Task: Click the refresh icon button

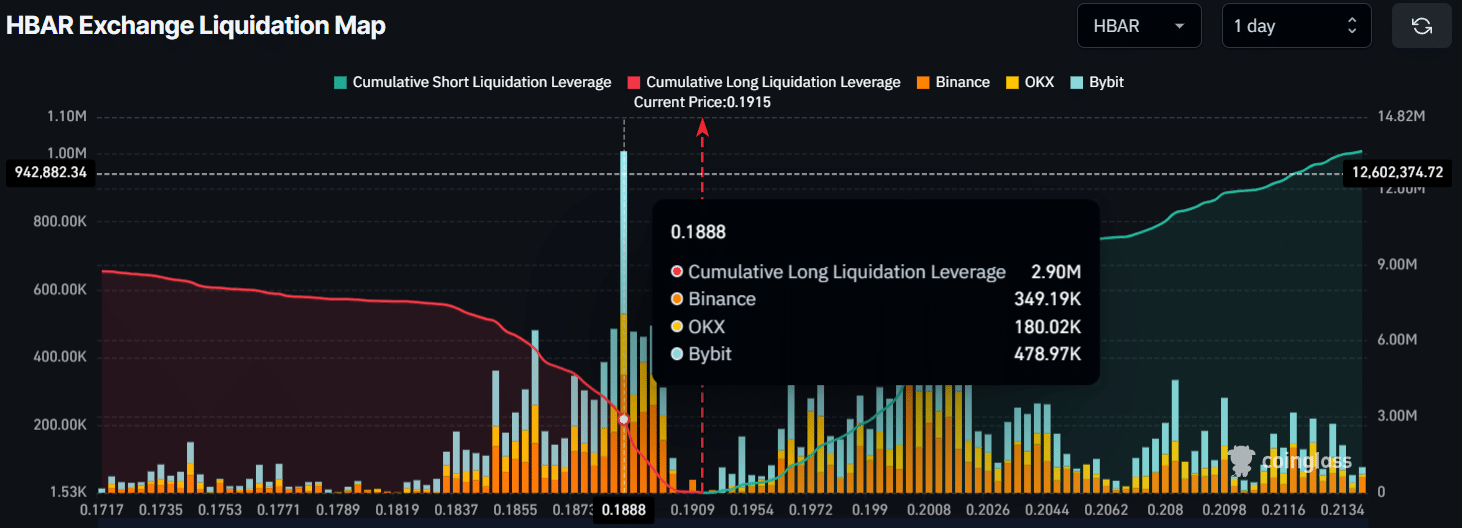Action: pos(1421,26)
